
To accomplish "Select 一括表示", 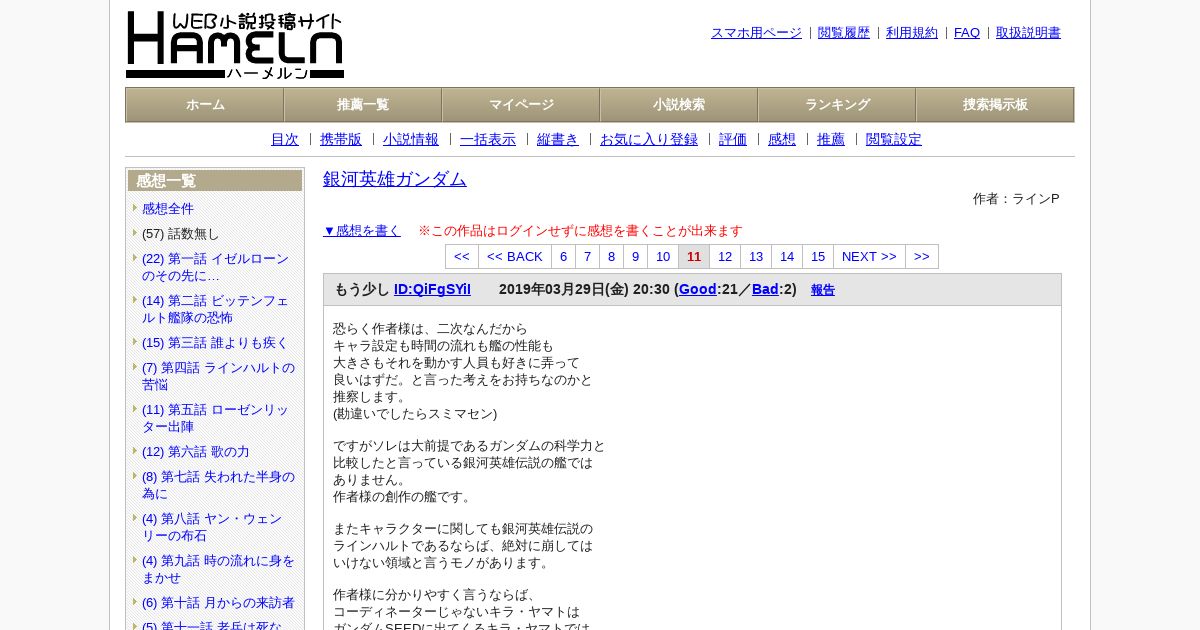I will (x=488, y=140).
